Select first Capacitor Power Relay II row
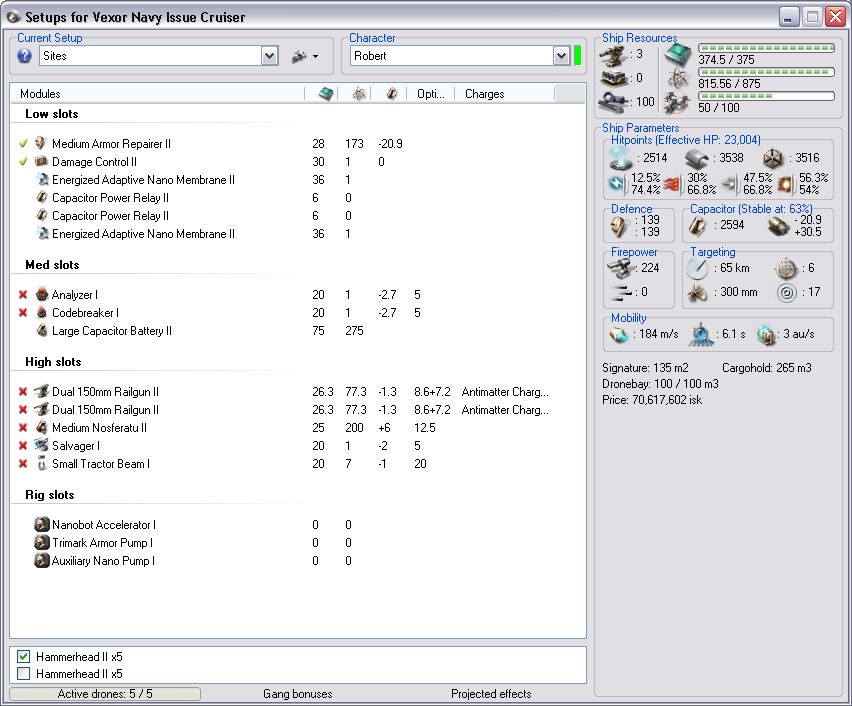This screenshot has width=852, height=706. coord(298,197)
